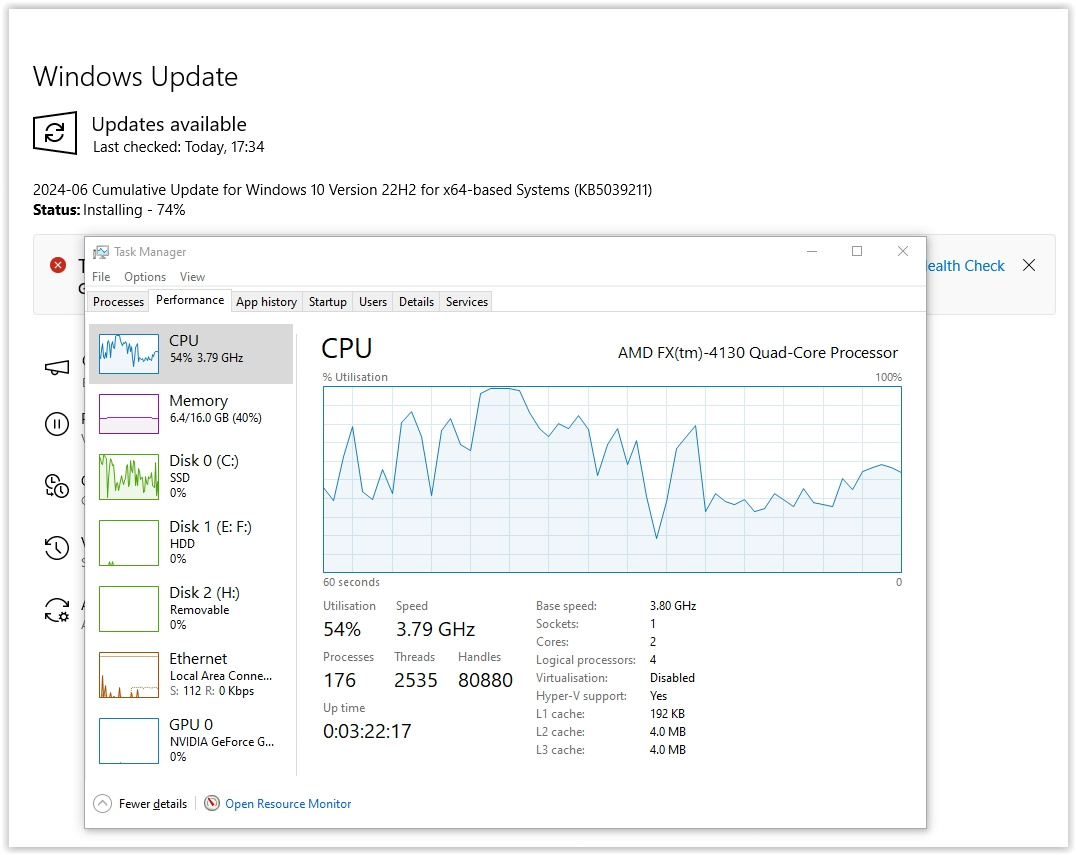Open the Options menu in Task Manager
Screen dimensions: 1076x855
(145, 277)
